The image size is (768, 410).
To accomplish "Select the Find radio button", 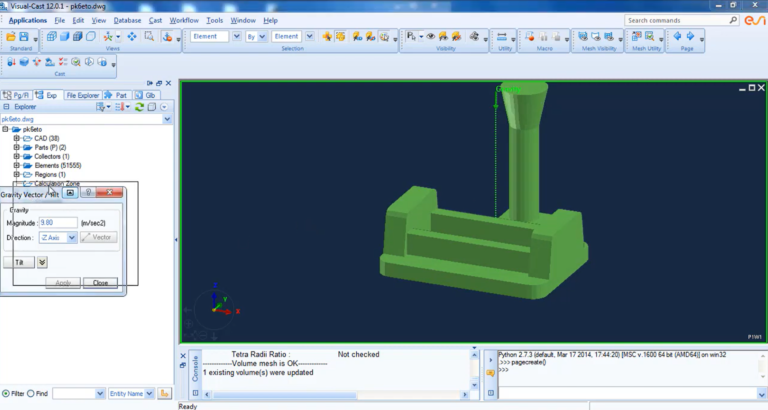I will coord(30,393).
